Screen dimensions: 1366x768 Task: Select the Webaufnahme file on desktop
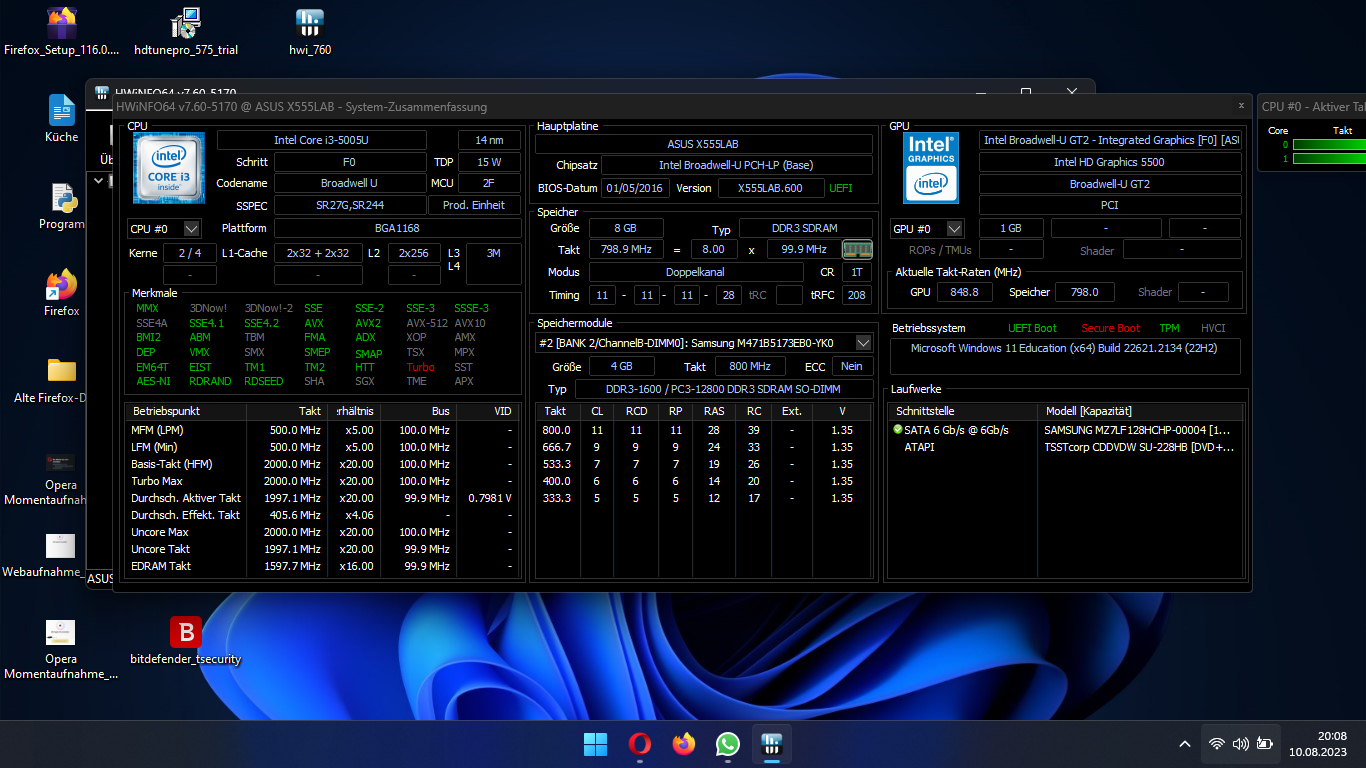click(x=60, y=554)
